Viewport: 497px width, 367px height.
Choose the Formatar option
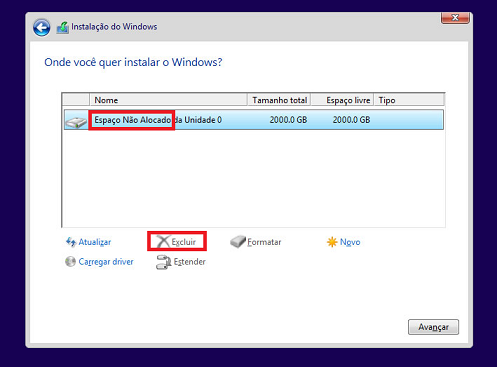tap(264, 242)
